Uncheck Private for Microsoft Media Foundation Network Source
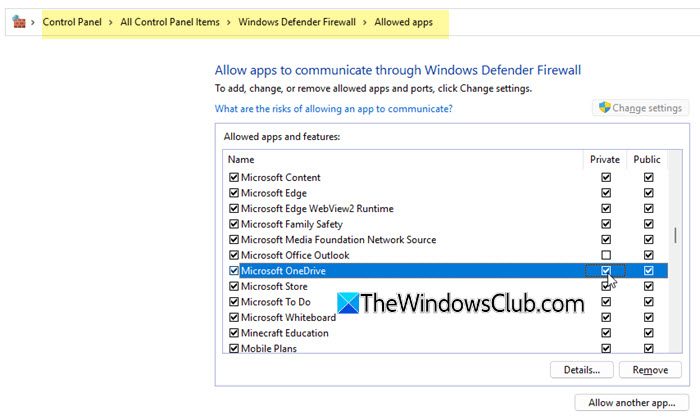Image resolution: width=700 pixels, height=420 pixels. [x=606, y=240]
